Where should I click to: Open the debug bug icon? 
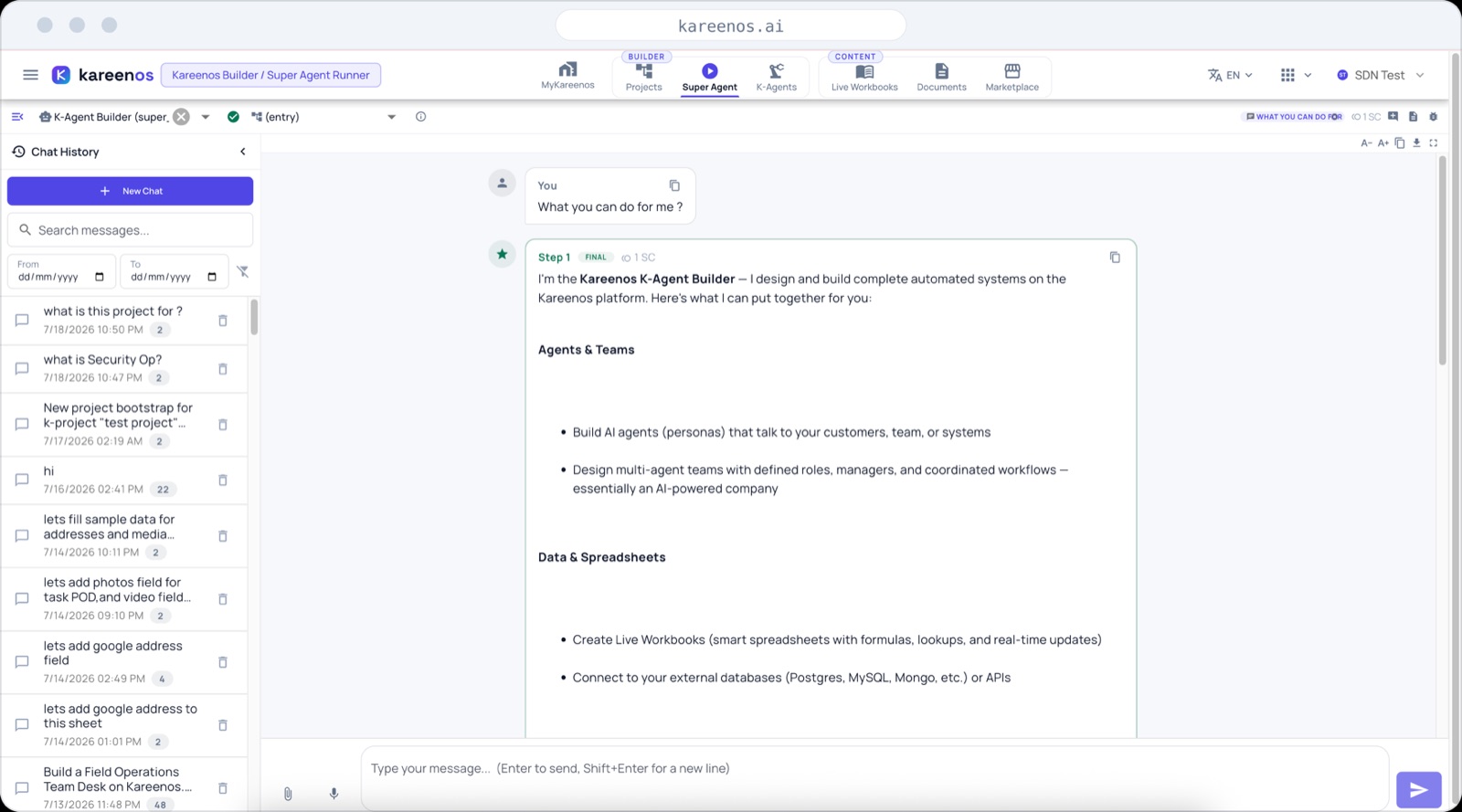[1433, 117]
